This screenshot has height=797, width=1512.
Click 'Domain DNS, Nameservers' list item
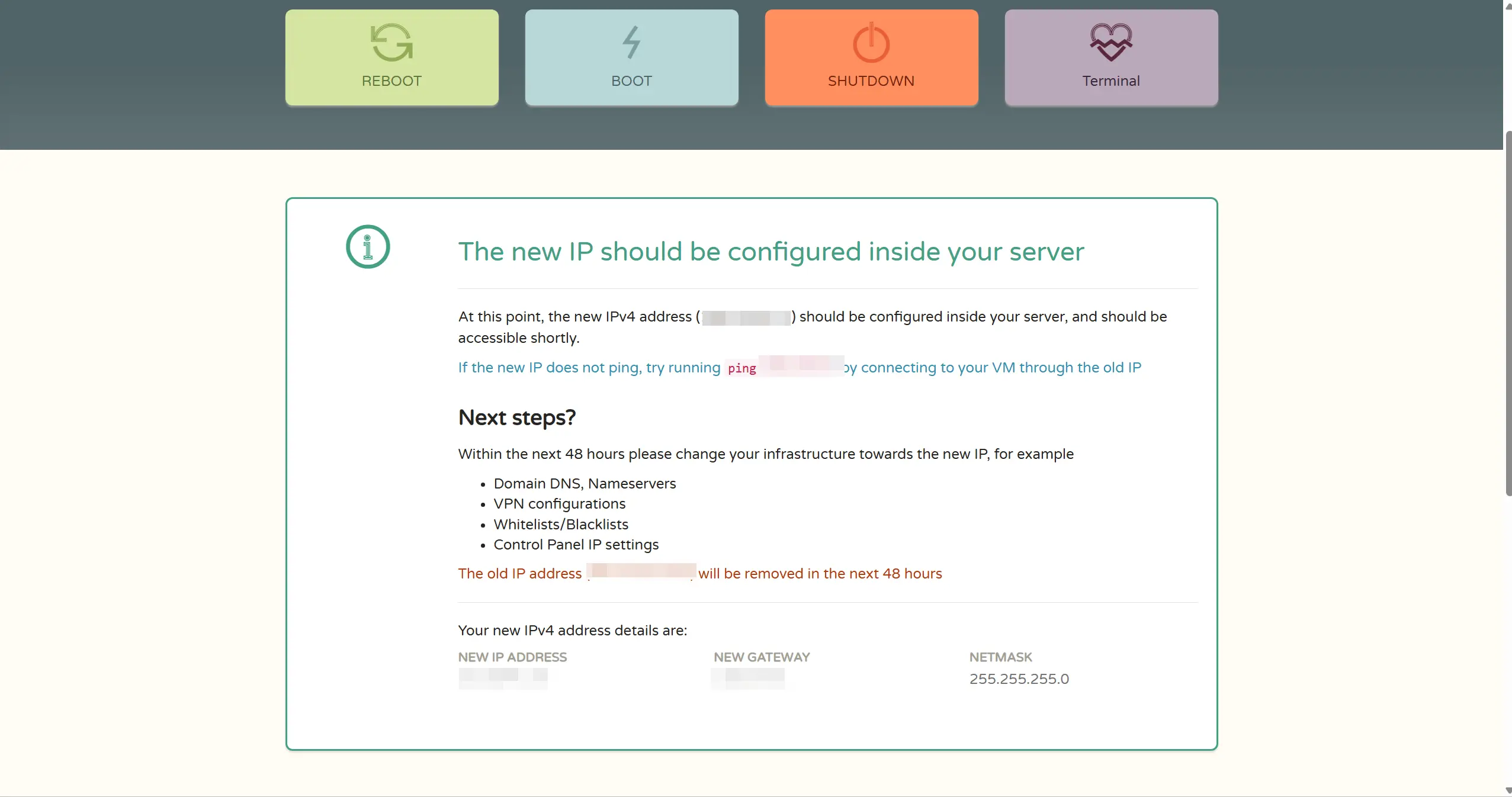(x=585, y=484)
